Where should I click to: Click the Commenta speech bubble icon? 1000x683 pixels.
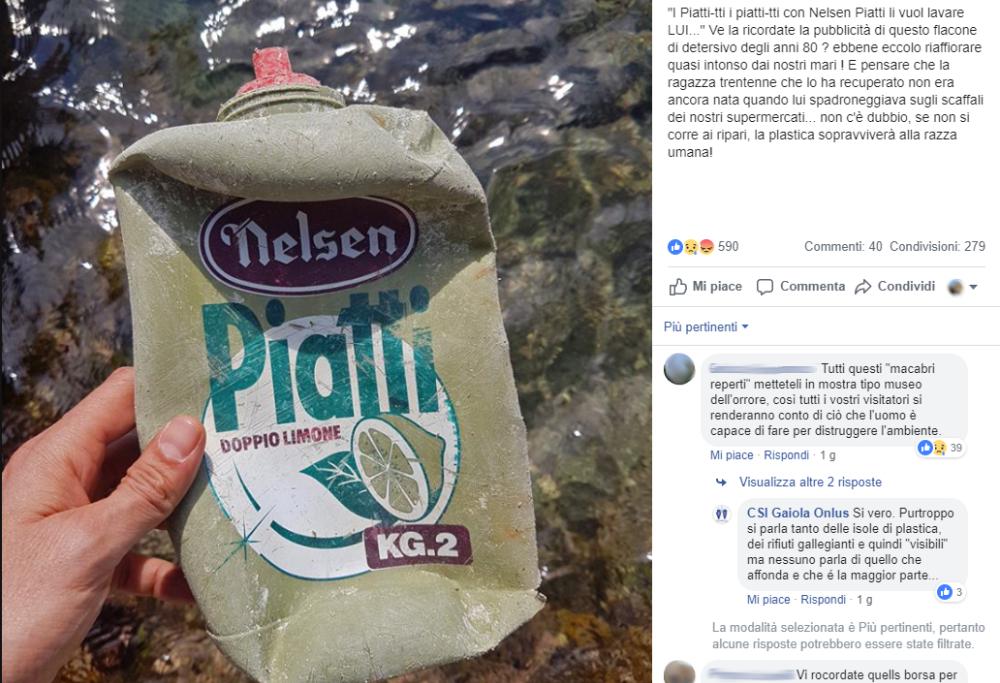pyautogui.click(x=765, y=287)
